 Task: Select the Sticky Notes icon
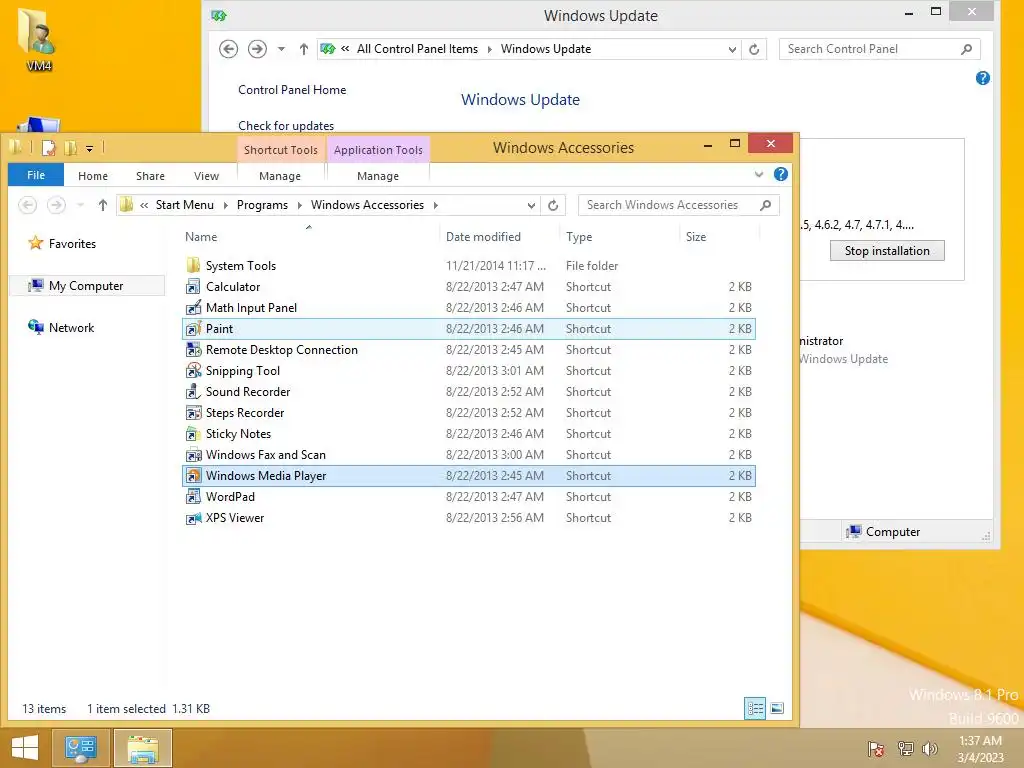point(193,434)
